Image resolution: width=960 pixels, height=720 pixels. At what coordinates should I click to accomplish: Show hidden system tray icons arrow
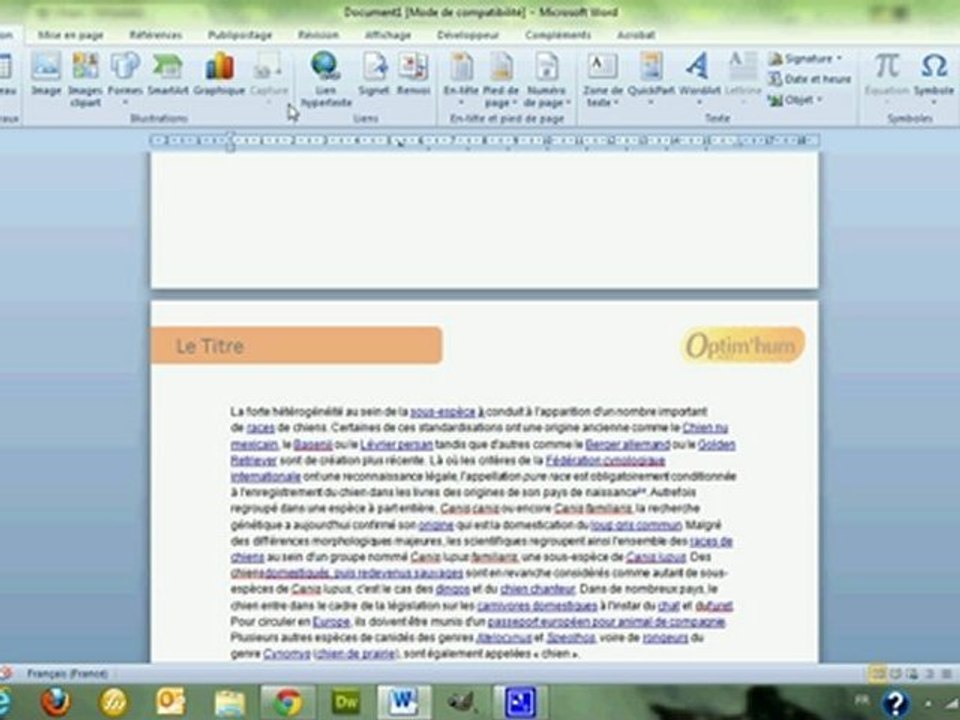[x=930, y=703]
